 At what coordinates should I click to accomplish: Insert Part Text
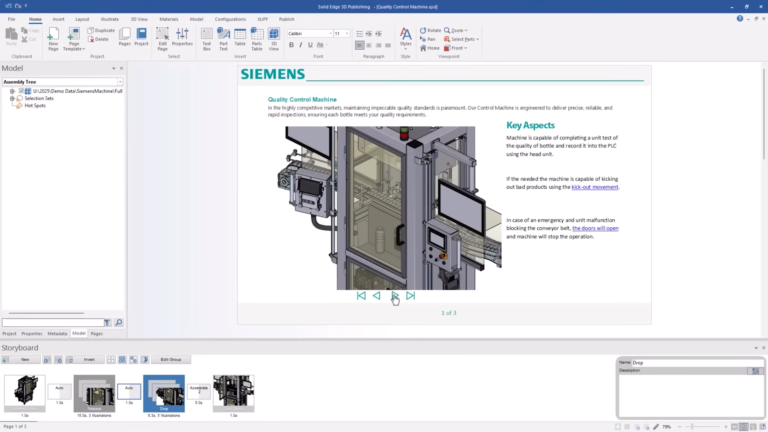pyautogui.click(x=223, y=39)
